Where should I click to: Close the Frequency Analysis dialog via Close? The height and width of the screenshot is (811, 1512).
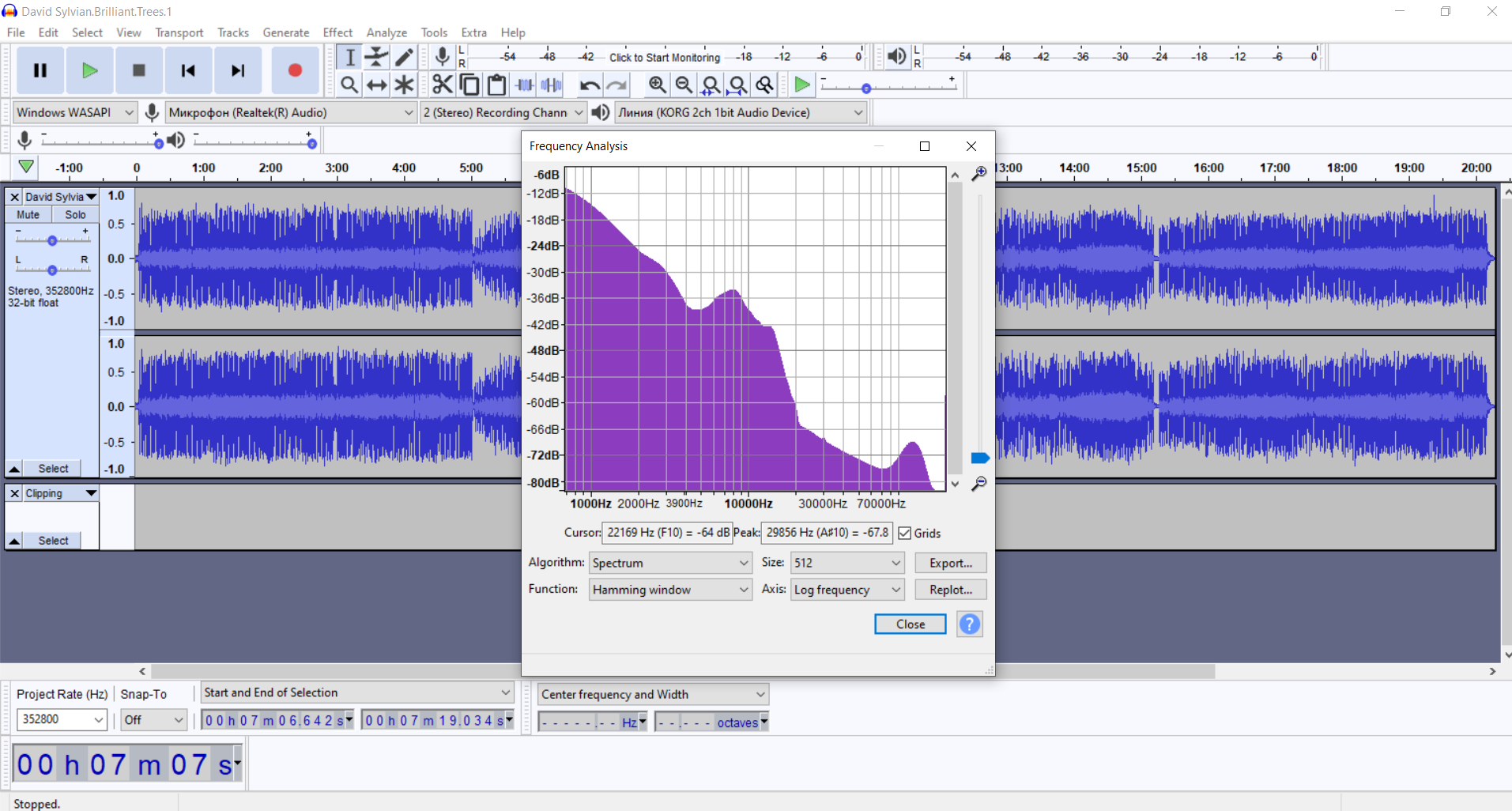coord(911,624)
